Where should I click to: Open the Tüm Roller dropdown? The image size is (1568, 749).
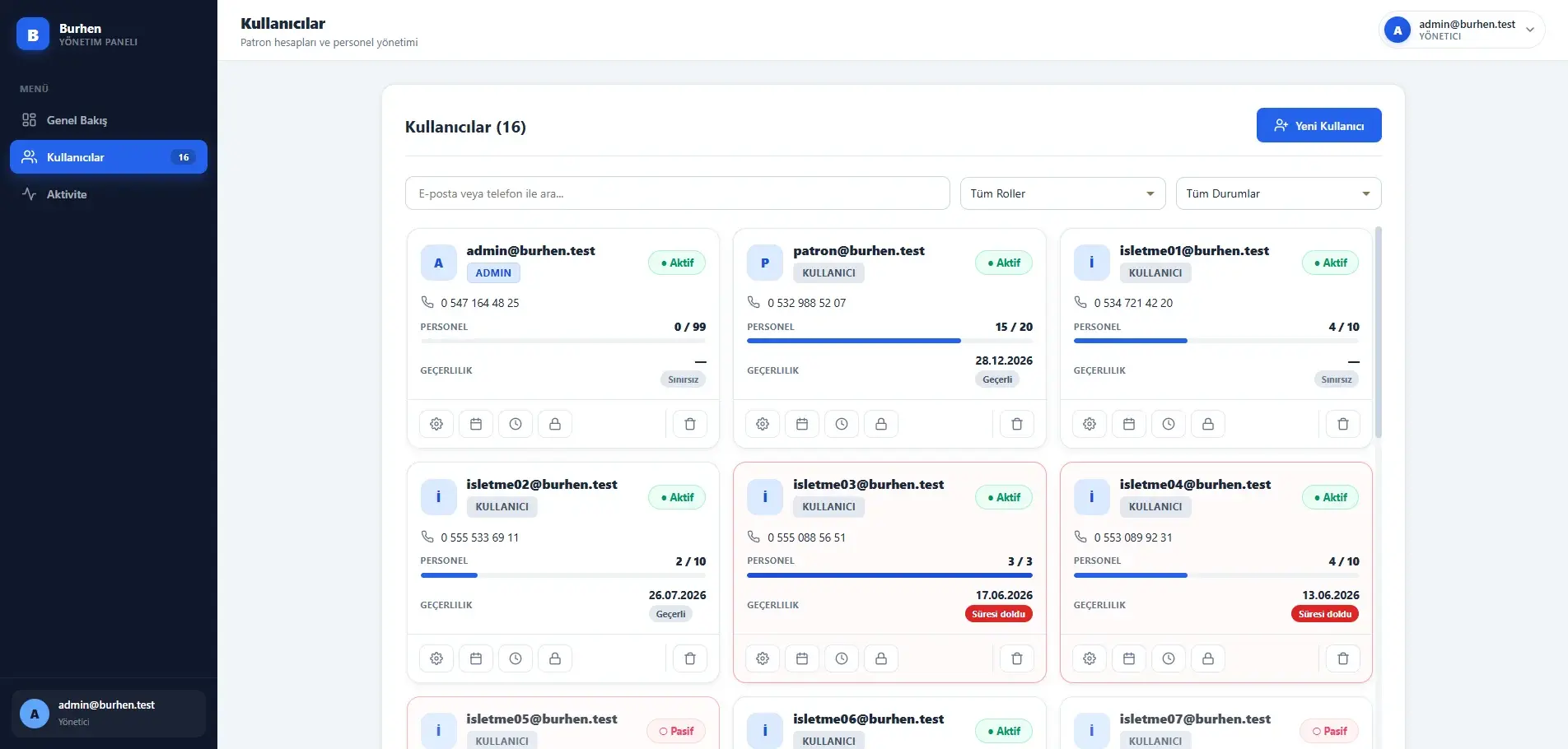pyautogui.click(x=1062, y=193)
